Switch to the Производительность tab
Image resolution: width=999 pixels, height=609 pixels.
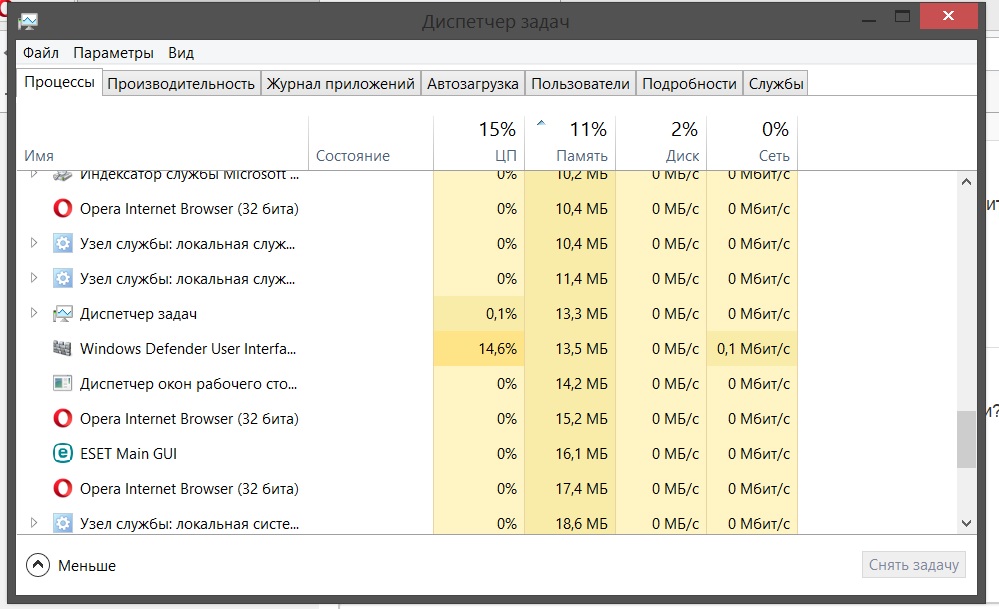(181, 84)
